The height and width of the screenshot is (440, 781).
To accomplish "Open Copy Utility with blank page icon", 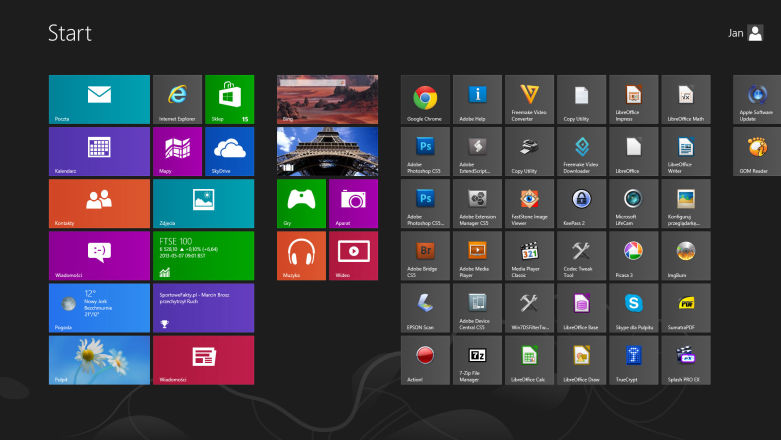I will tap(581, 99).
